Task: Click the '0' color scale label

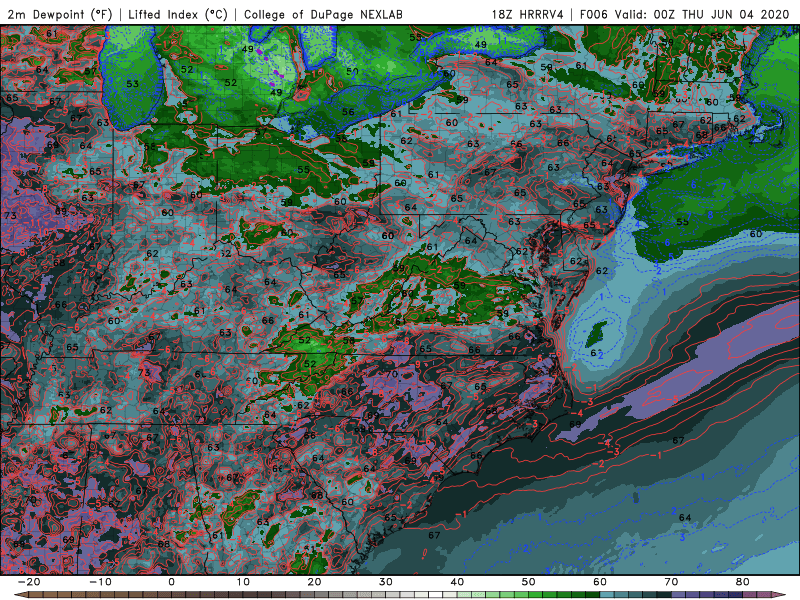Action: click(171, 582)
